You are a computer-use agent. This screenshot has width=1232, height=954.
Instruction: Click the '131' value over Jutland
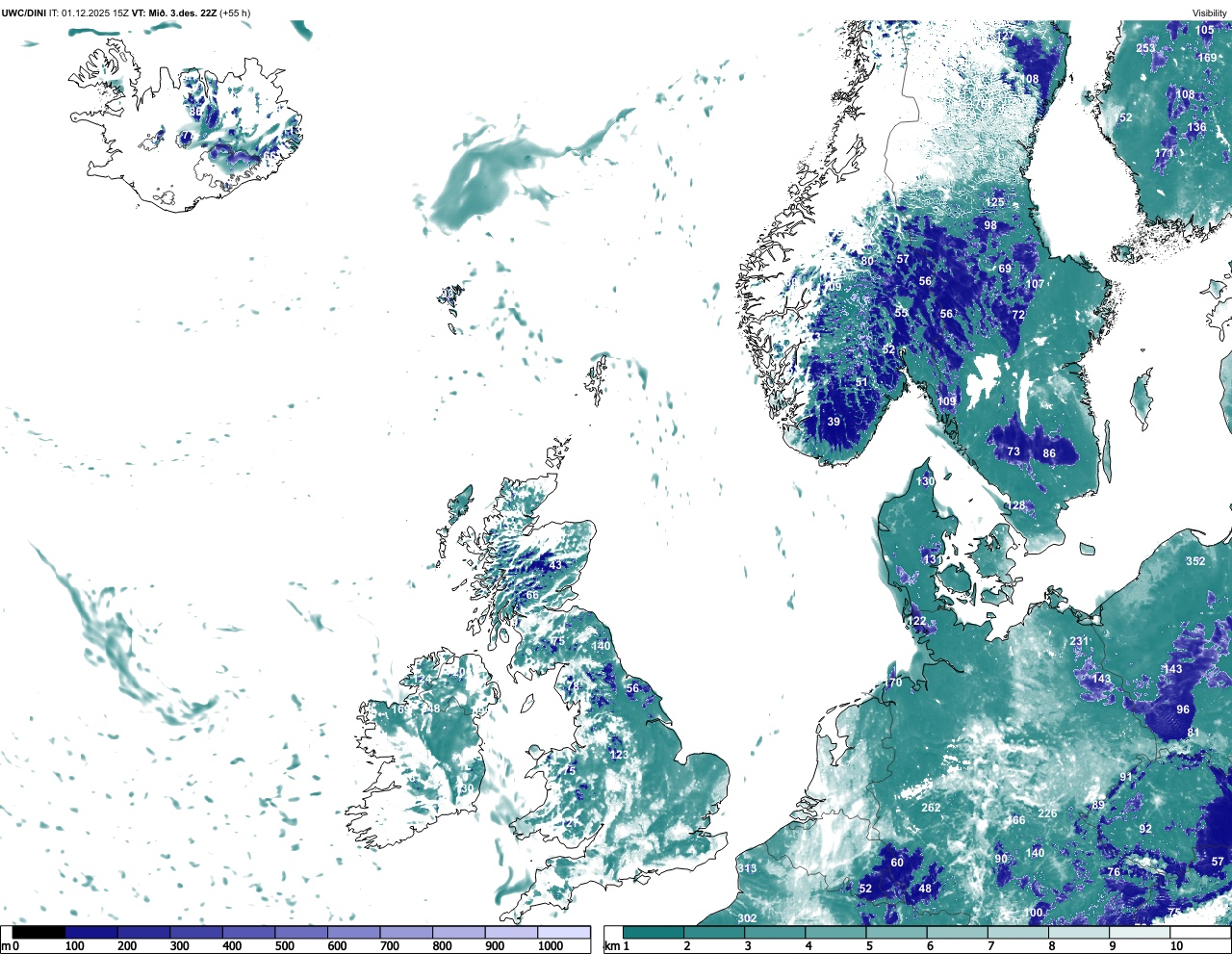click(932, 559)
